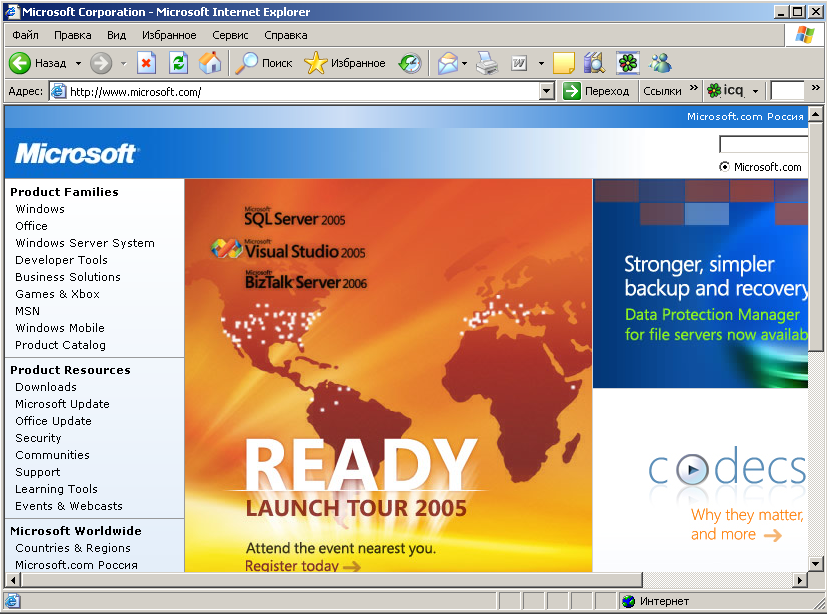
Task: Click Register today link on banner
Action: click(x=303, y=566)
